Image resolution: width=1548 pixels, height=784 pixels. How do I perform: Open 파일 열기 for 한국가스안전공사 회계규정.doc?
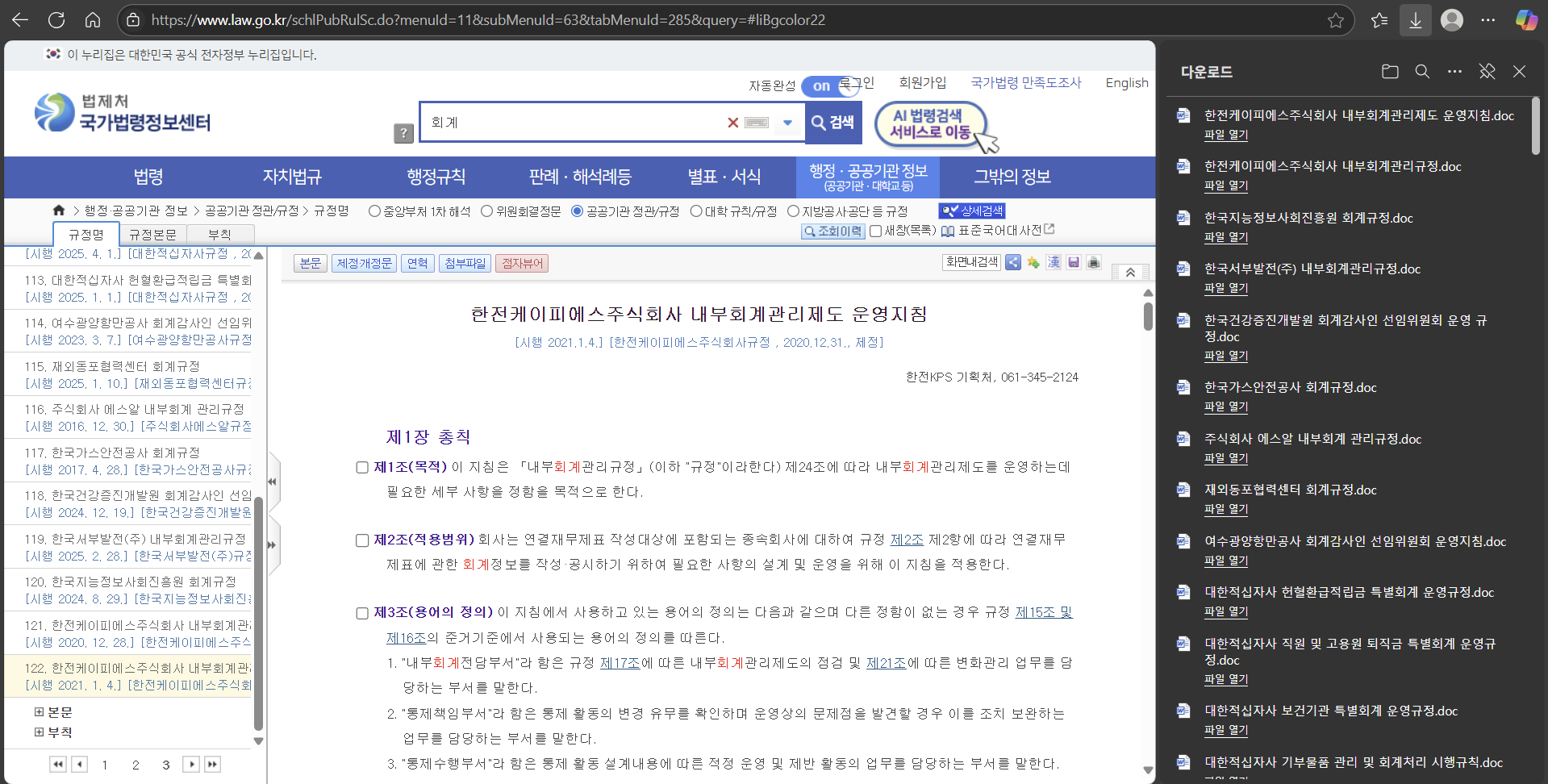pos(1225,407)
